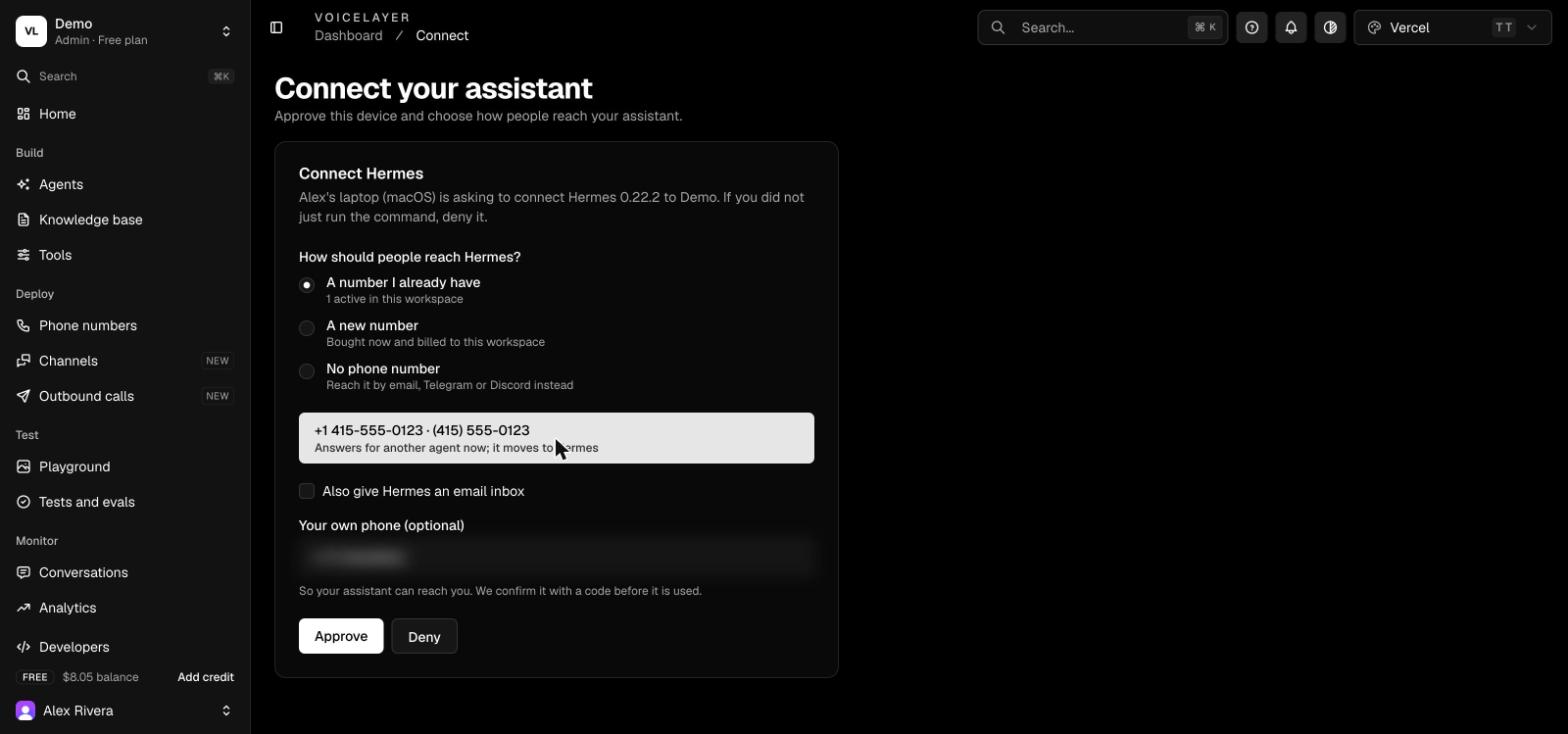Screen dimensions: 1568x734
Task: Navigate to Phone numbers
Action: click(x=125, y=326)
